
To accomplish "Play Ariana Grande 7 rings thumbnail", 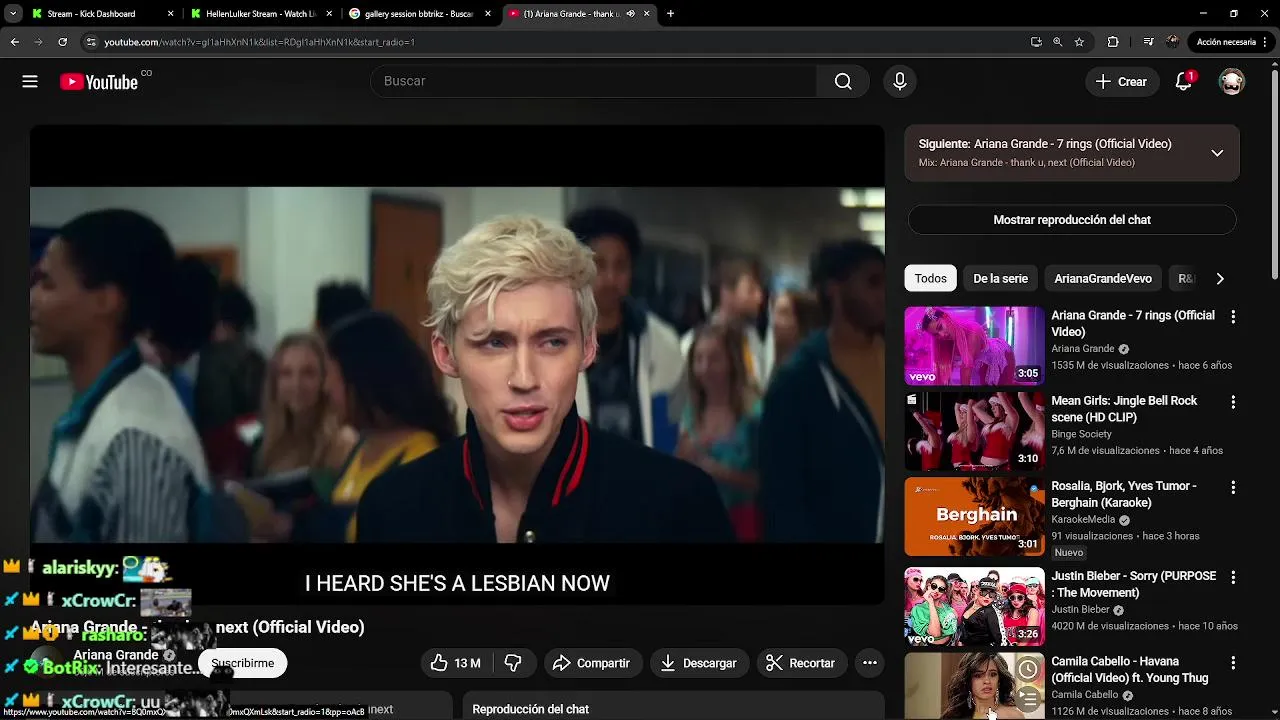I will pos(974,346).
